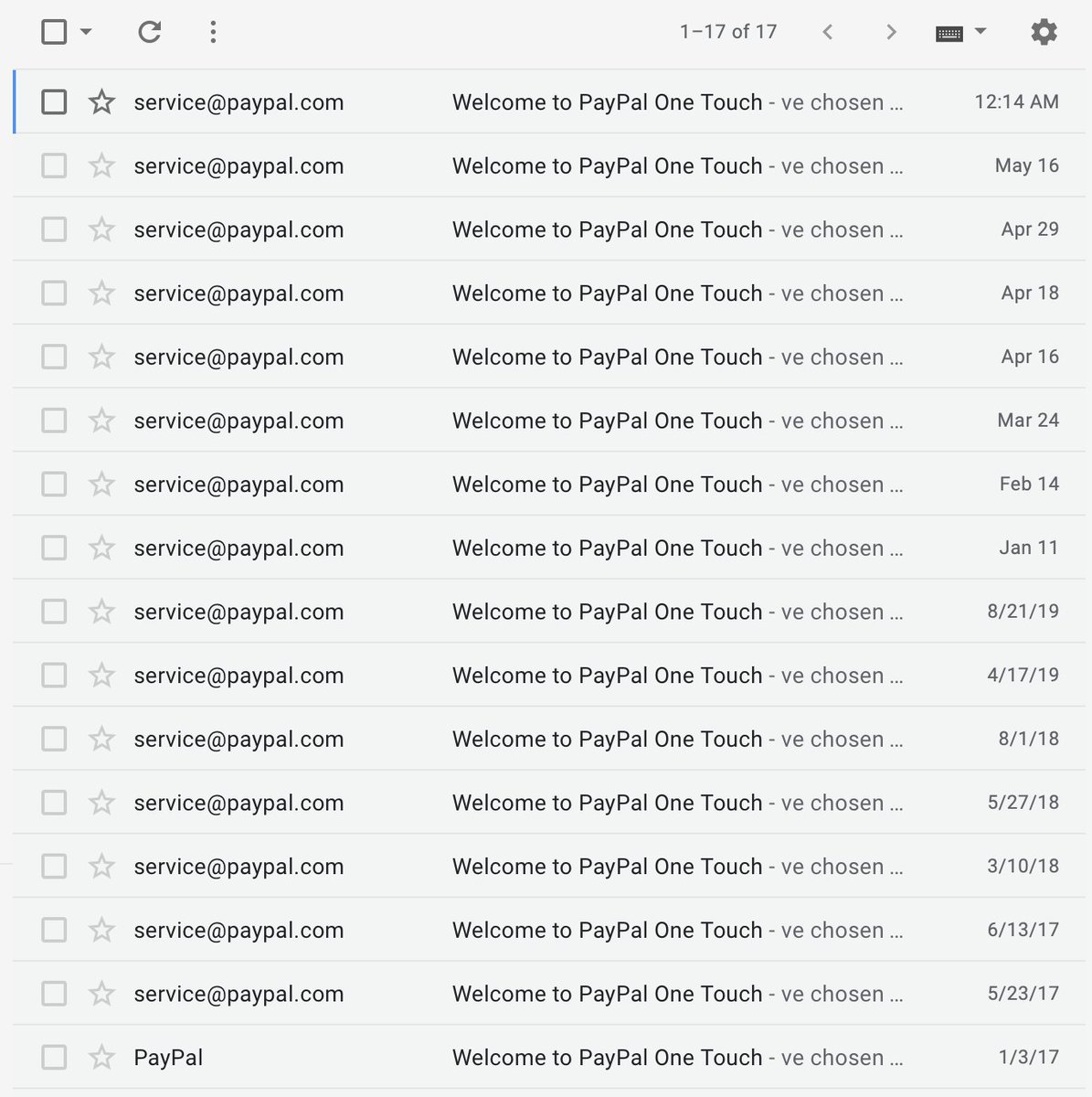Select the Apr 29 email checkbox

coord(54,229)
